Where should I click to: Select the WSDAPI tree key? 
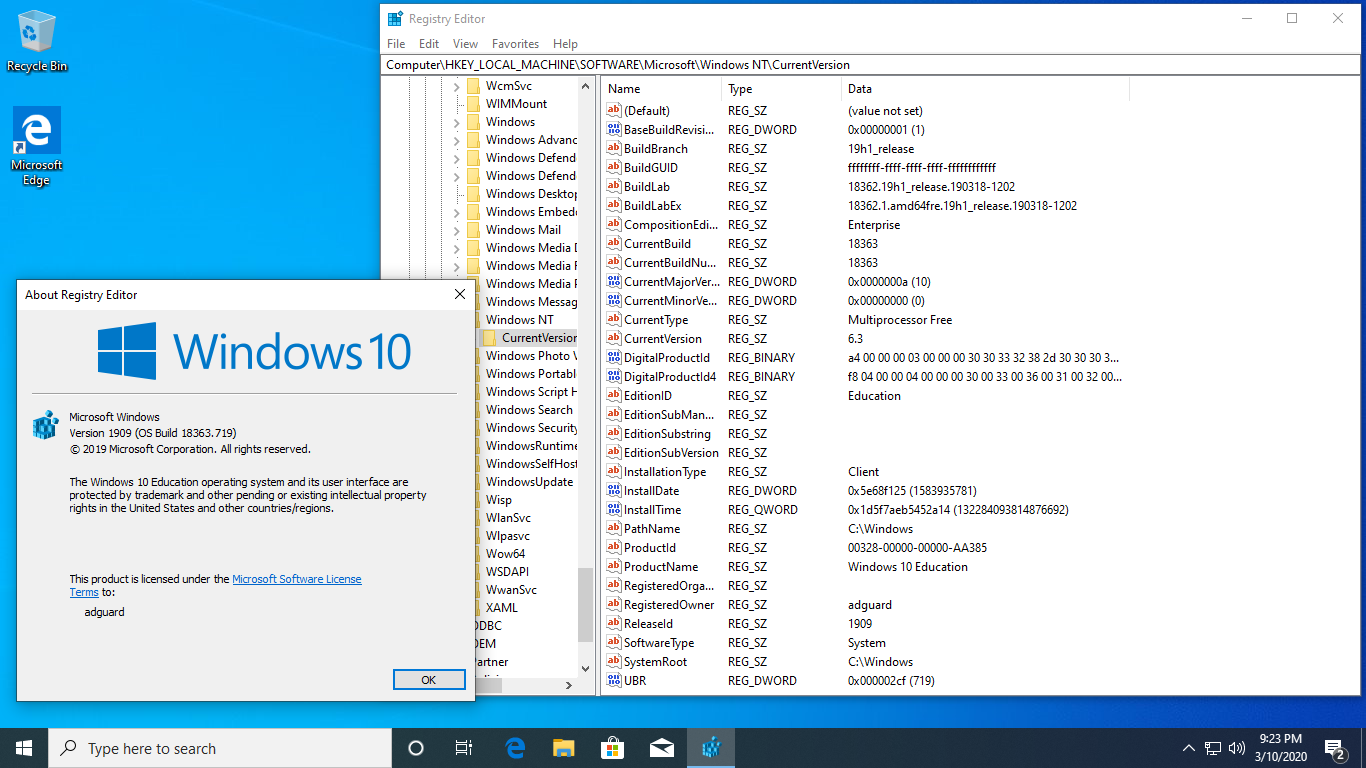click(x=507, y=572)
